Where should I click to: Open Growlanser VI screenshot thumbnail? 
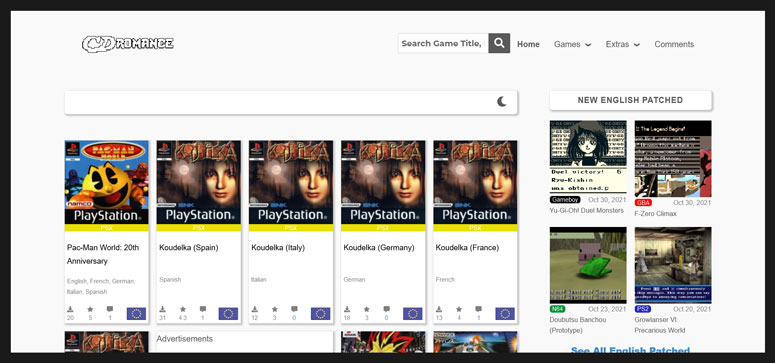coord(673,265)
